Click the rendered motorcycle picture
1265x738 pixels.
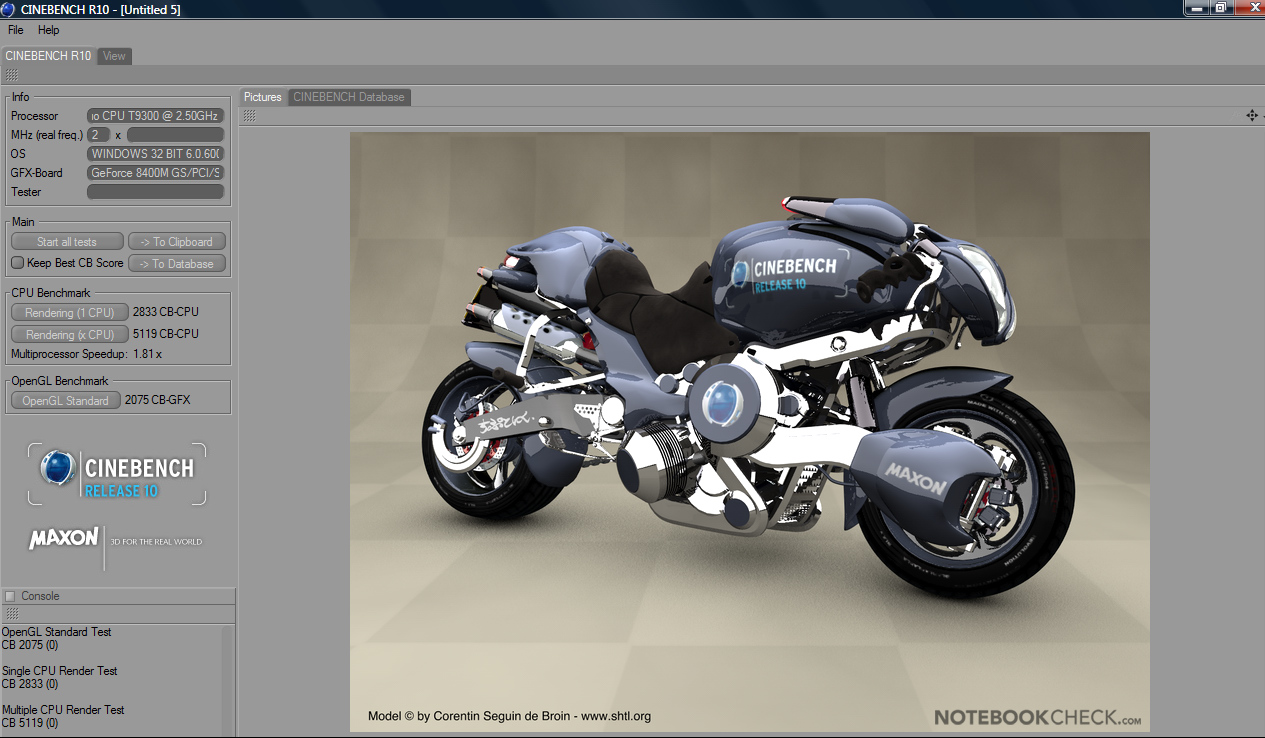(749, 432)
